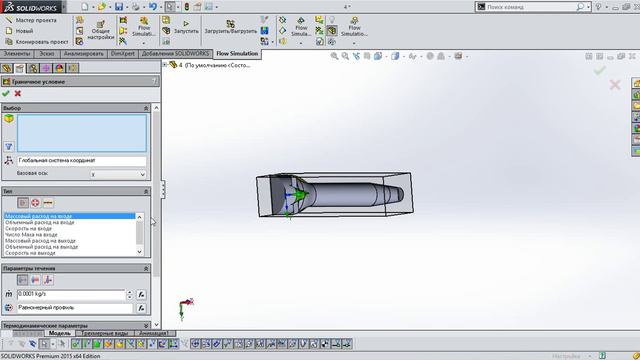Open the Добавления SOLIDWORKS tab

click(176, 53)
